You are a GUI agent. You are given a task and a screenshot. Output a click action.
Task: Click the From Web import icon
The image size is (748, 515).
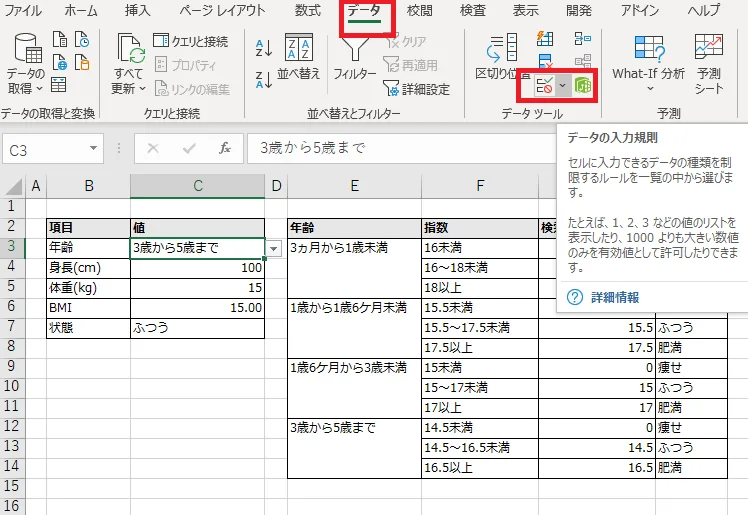click(60, 62)
